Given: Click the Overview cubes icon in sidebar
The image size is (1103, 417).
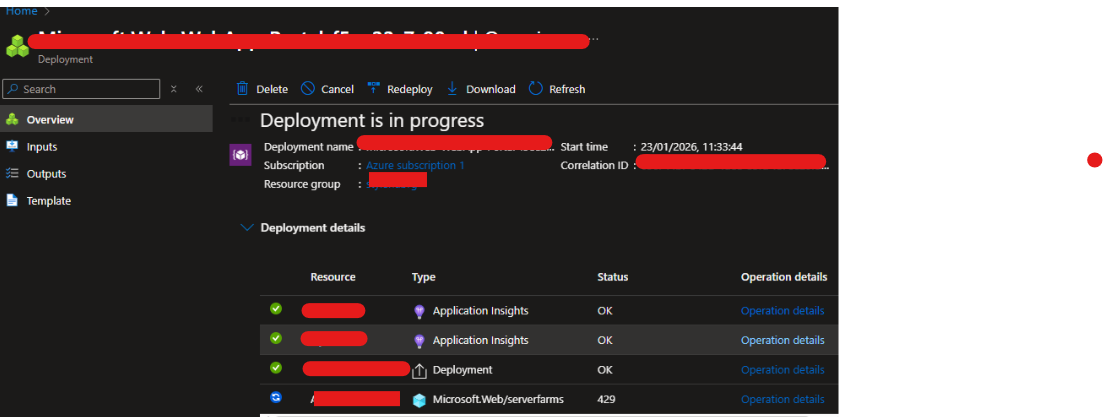Looking at the screenshot, I should point(11,120).
